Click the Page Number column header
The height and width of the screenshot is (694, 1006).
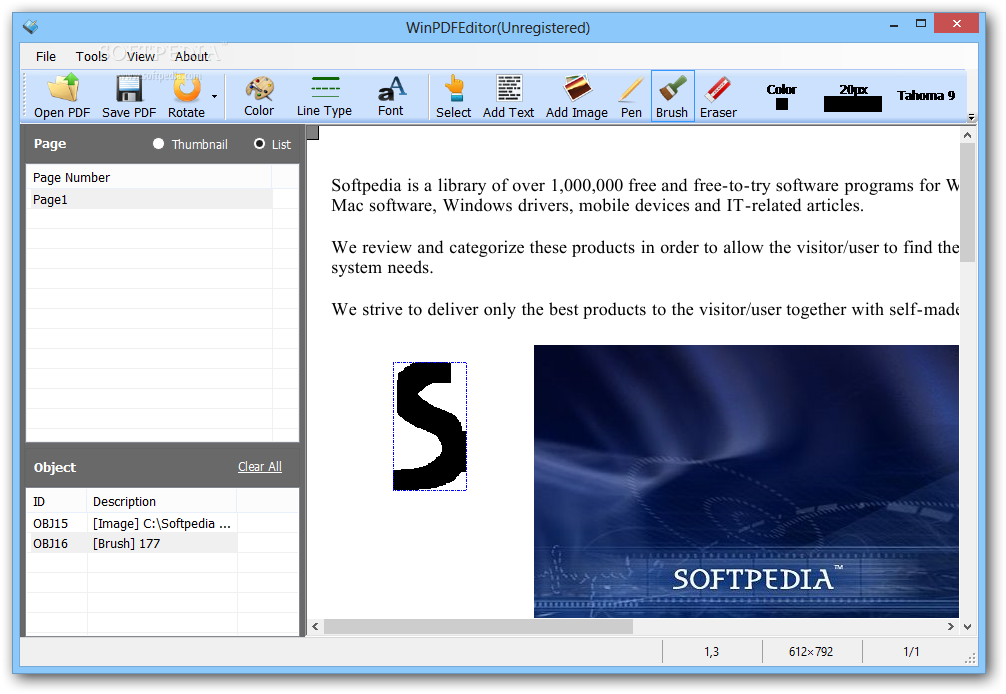[x=149, y=177]
